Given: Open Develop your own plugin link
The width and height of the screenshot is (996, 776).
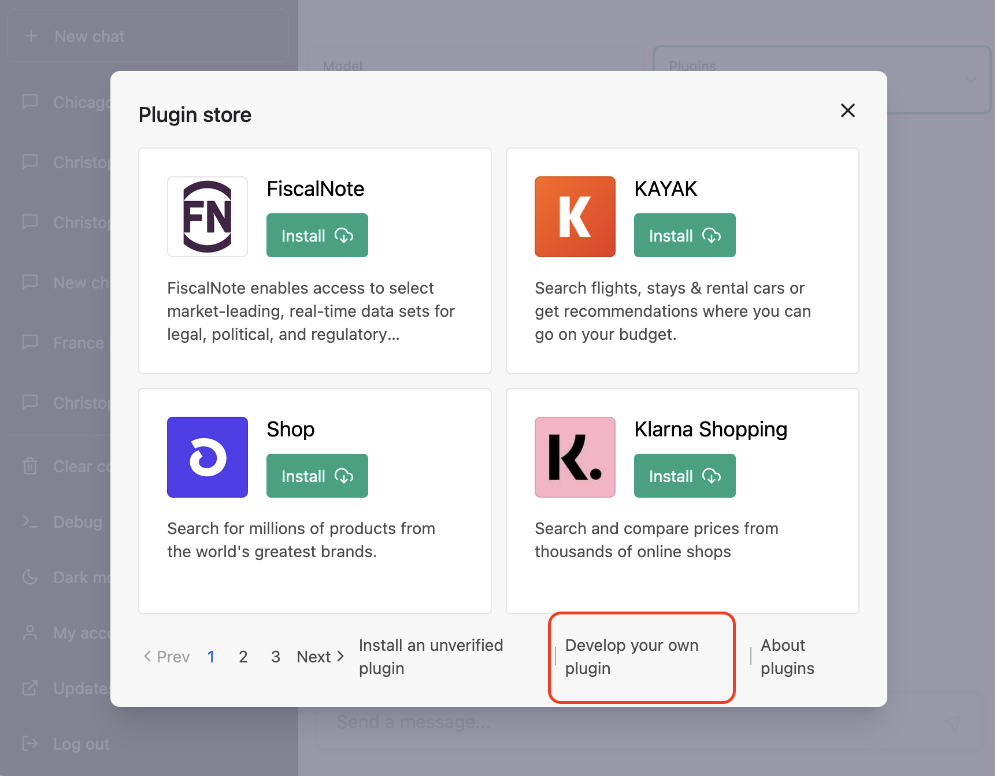Looking at the screenshot, I should point(631,657).
